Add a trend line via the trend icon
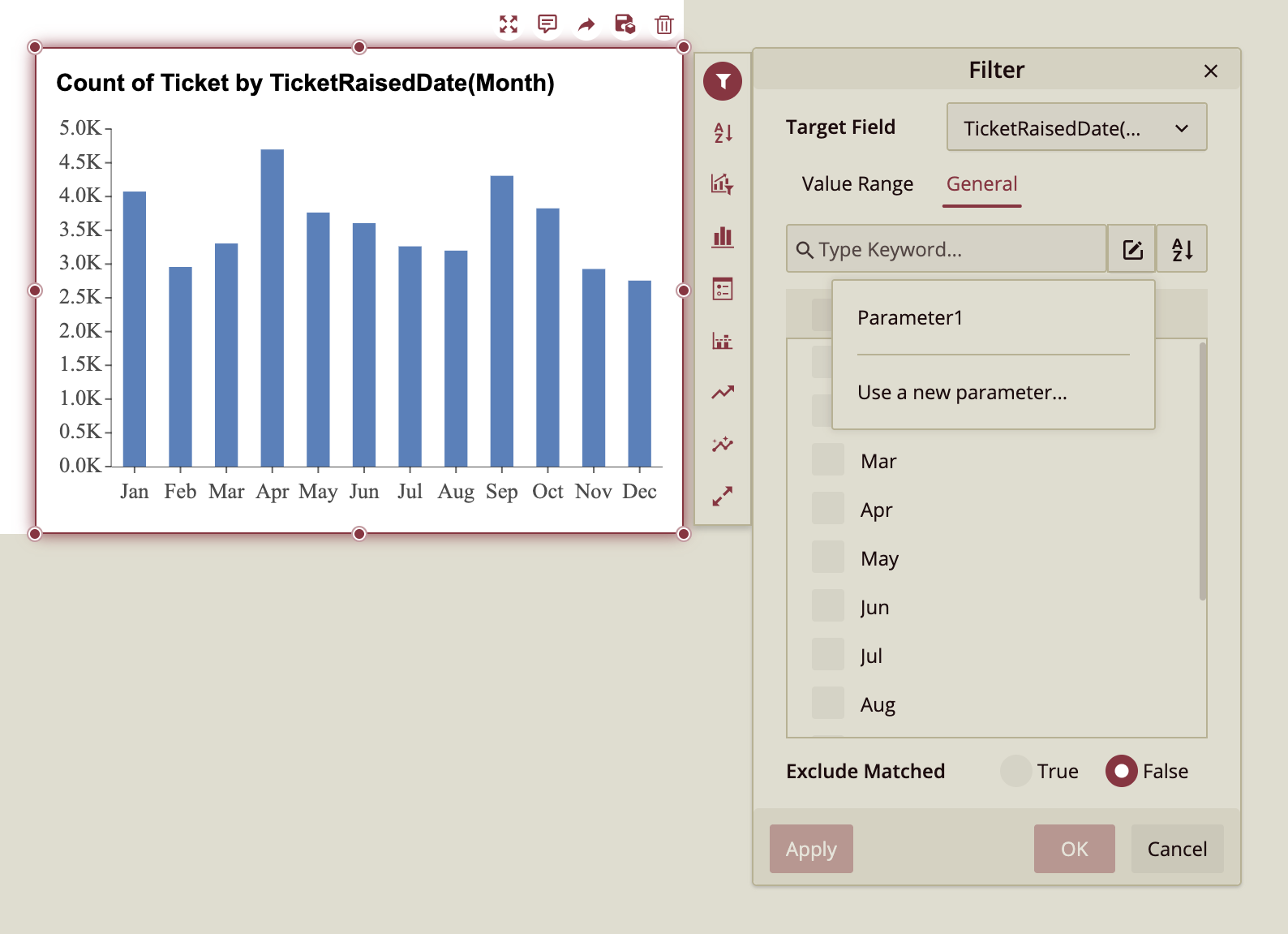 [723, 392]
